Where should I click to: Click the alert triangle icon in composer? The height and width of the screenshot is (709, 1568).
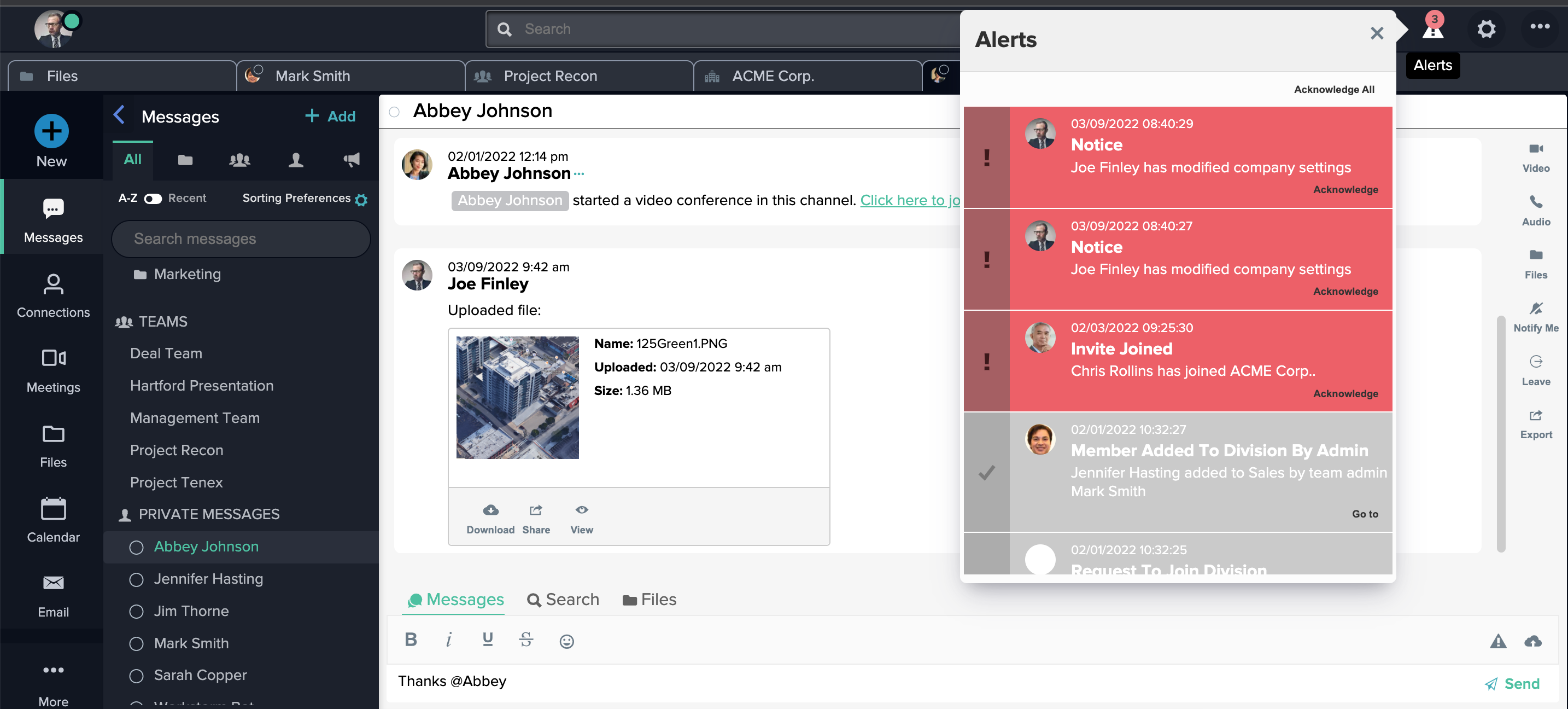1497,641
